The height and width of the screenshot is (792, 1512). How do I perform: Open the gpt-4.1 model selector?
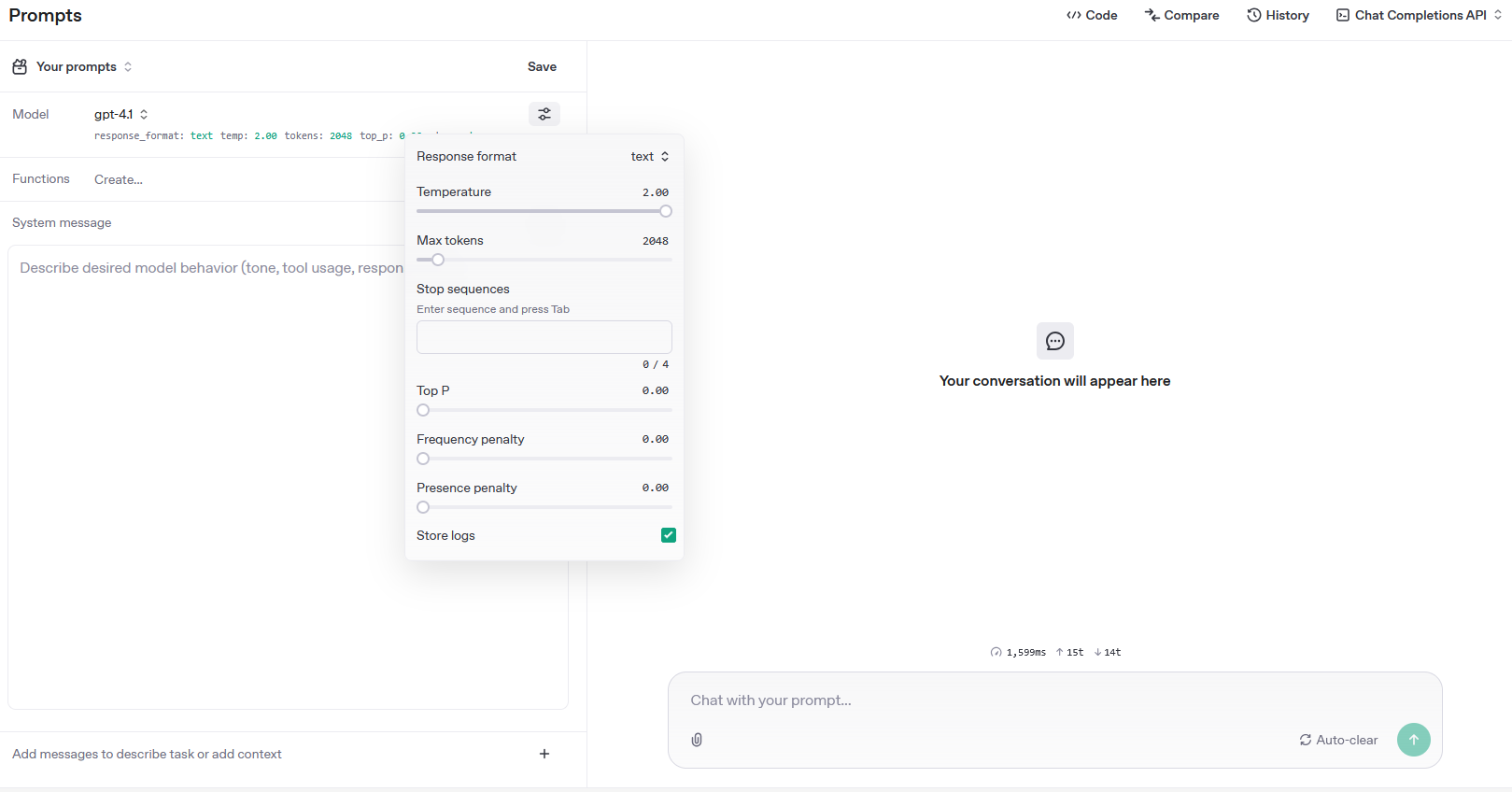(x=121, y=114)
